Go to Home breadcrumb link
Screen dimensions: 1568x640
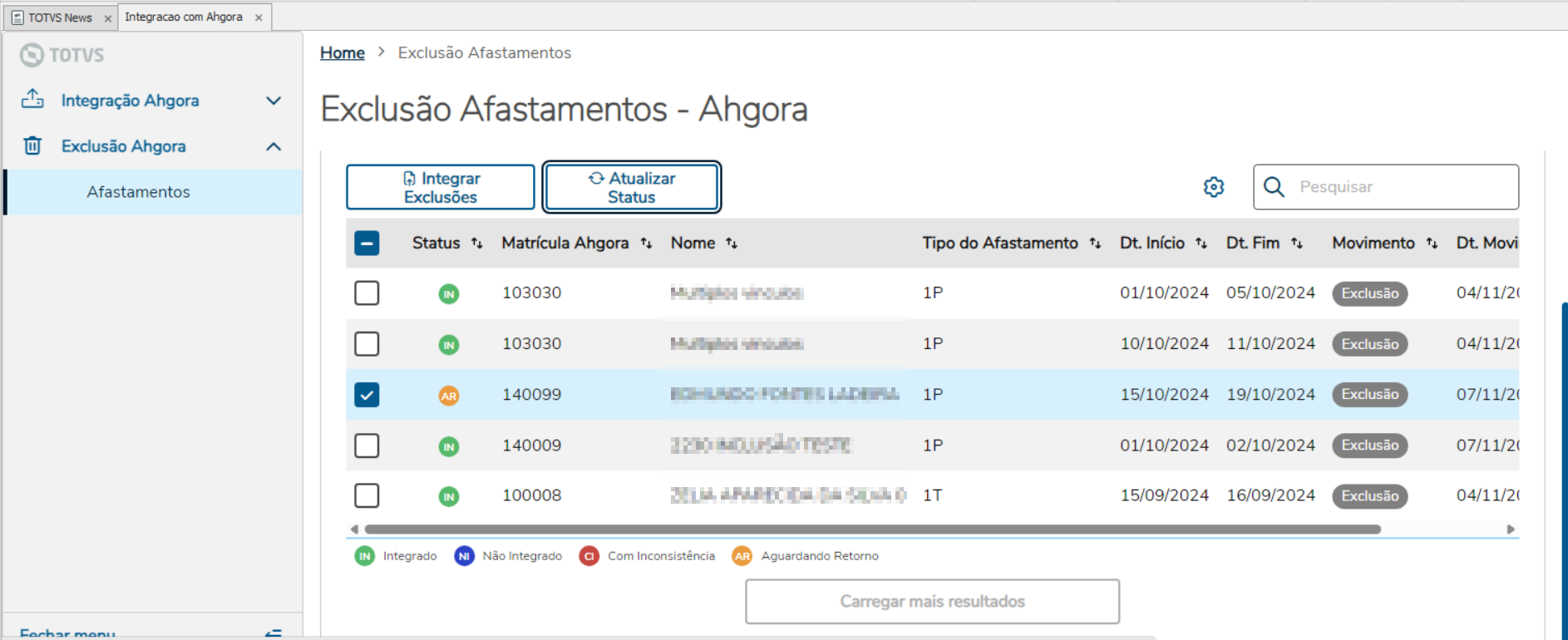point(343,52)
